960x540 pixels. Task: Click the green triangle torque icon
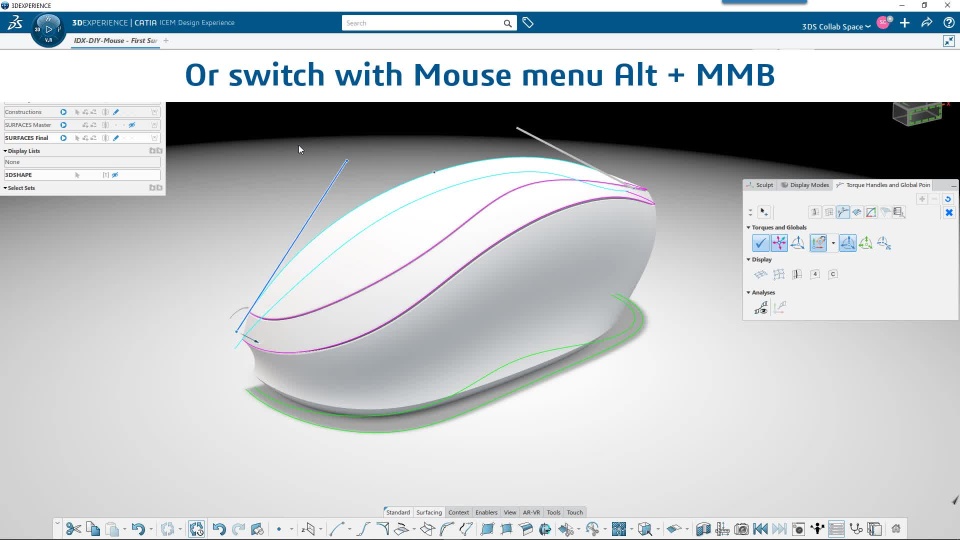tap(865, 243)
